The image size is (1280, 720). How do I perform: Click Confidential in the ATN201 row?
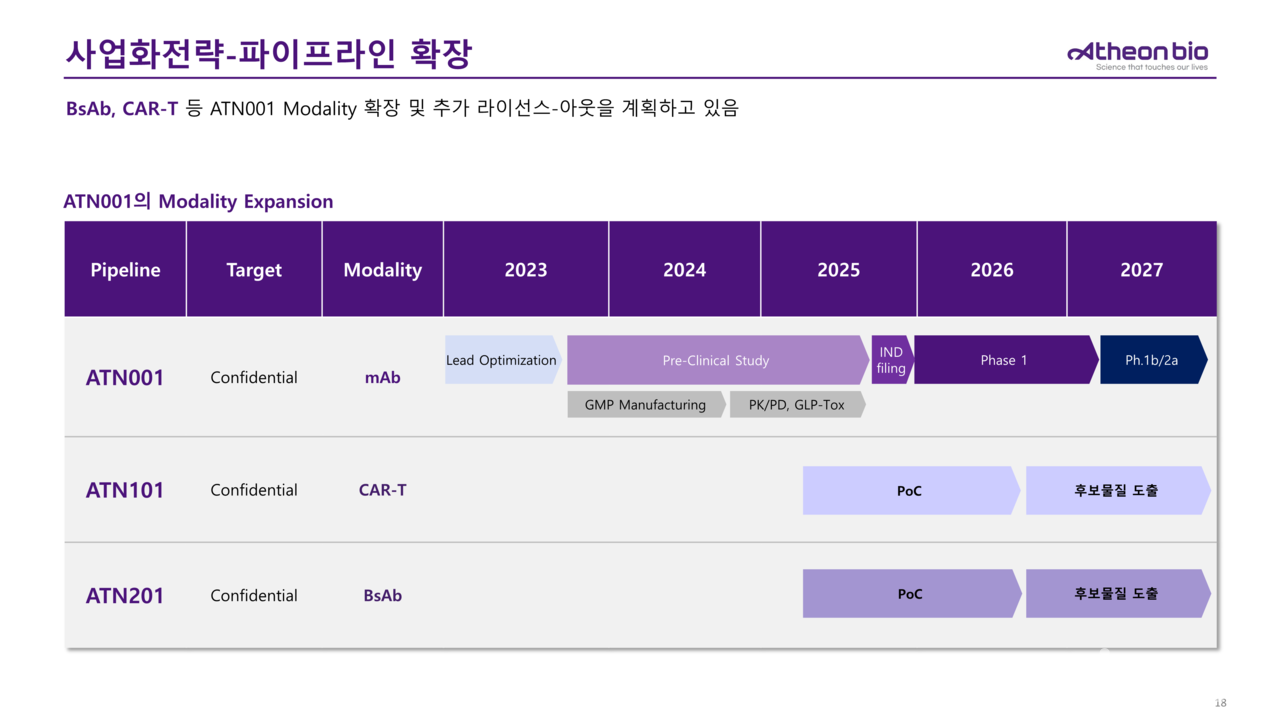click(x=253, y=595)
